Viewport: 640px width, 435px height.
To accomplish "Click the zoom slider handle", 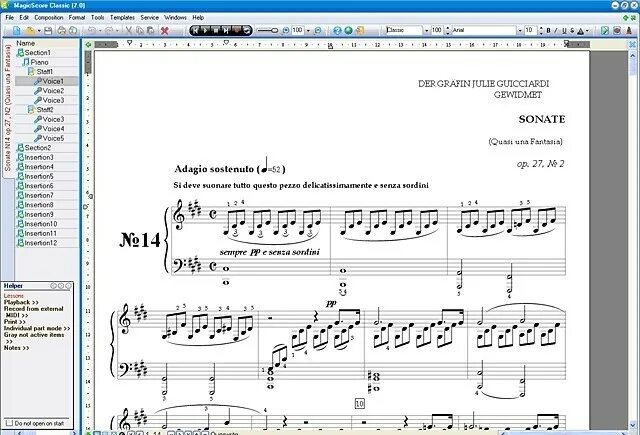I will [x=274, y=31].
